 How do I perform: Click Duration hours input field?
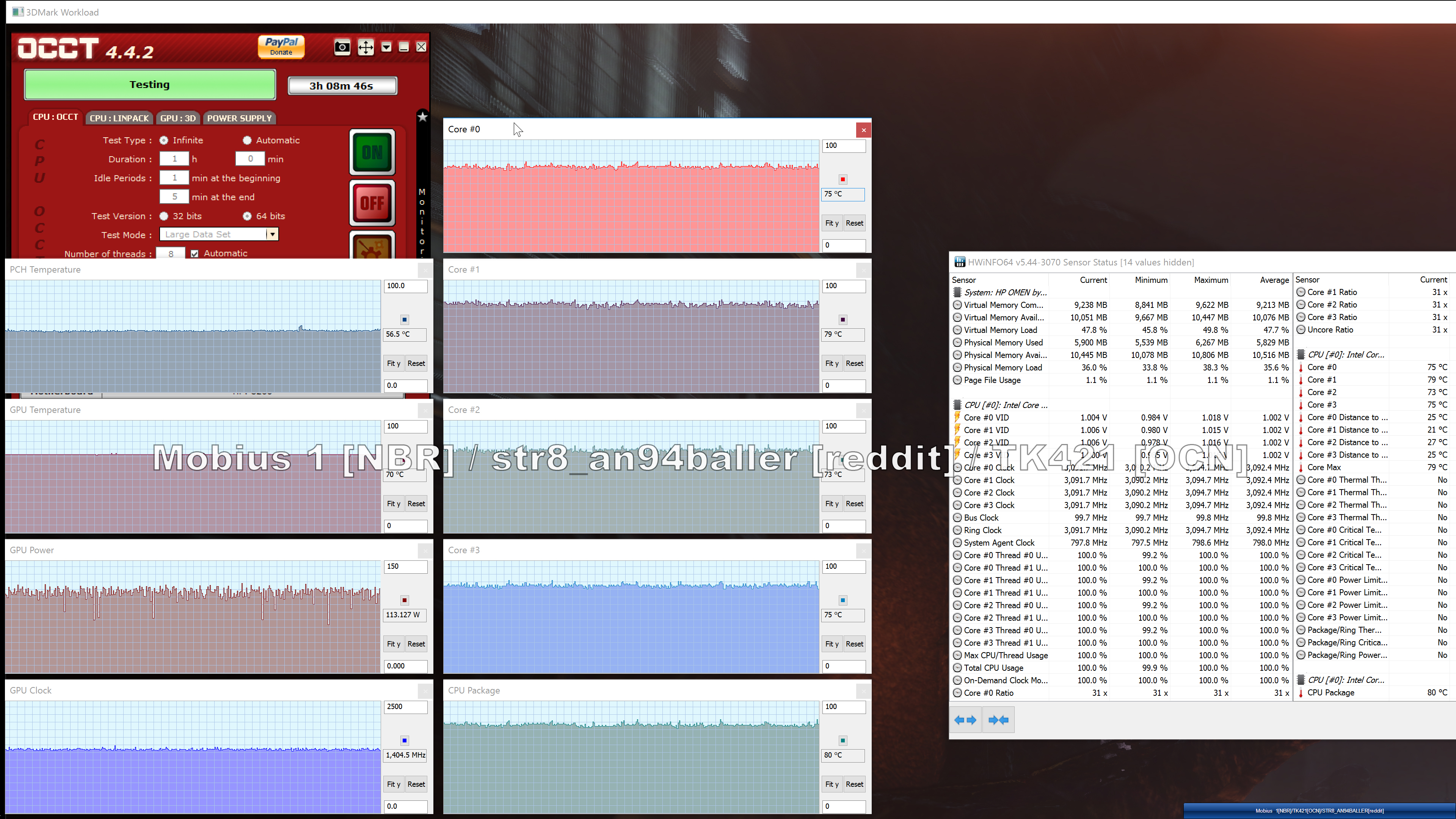pos(174,159)
